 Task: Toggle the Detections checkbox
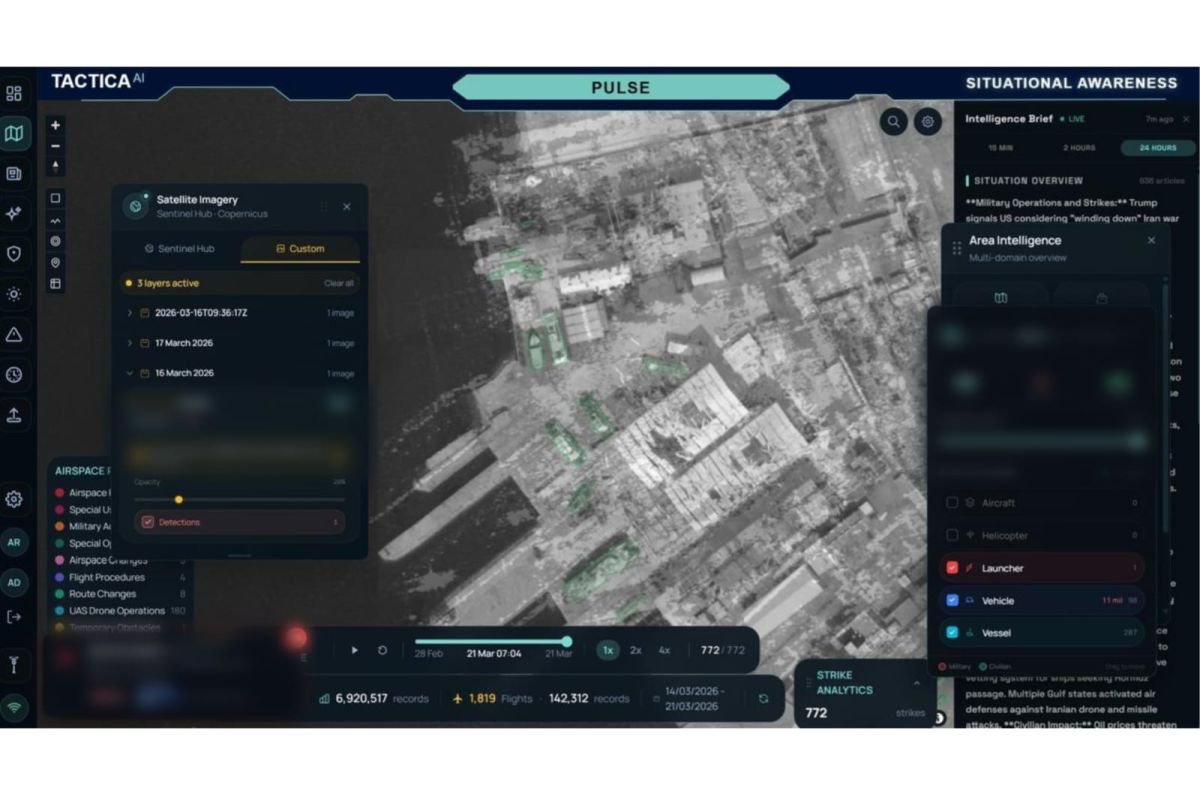pos(148,522)
